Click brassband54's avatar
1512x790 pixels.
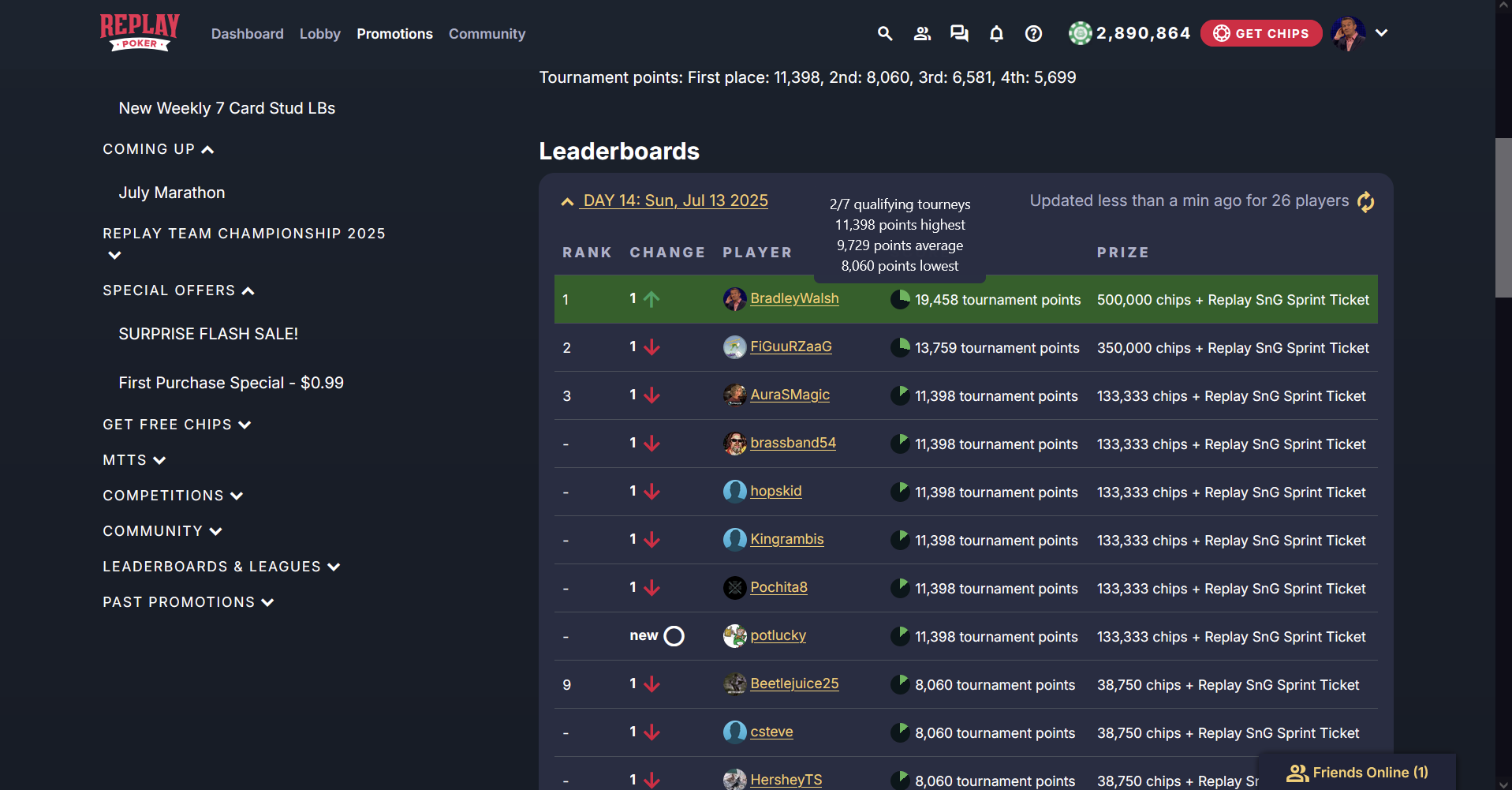pos(734,444)
